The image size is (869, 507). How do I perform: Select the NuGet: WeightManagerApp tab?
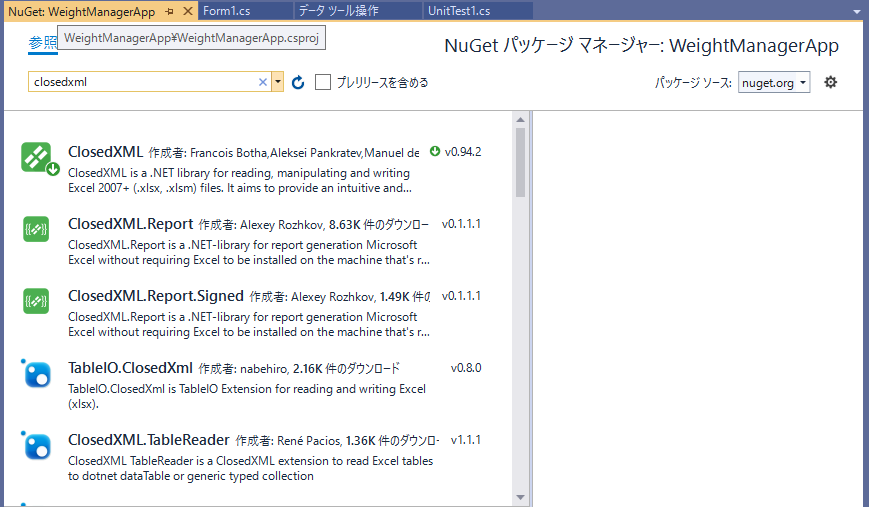coord(82,12)
